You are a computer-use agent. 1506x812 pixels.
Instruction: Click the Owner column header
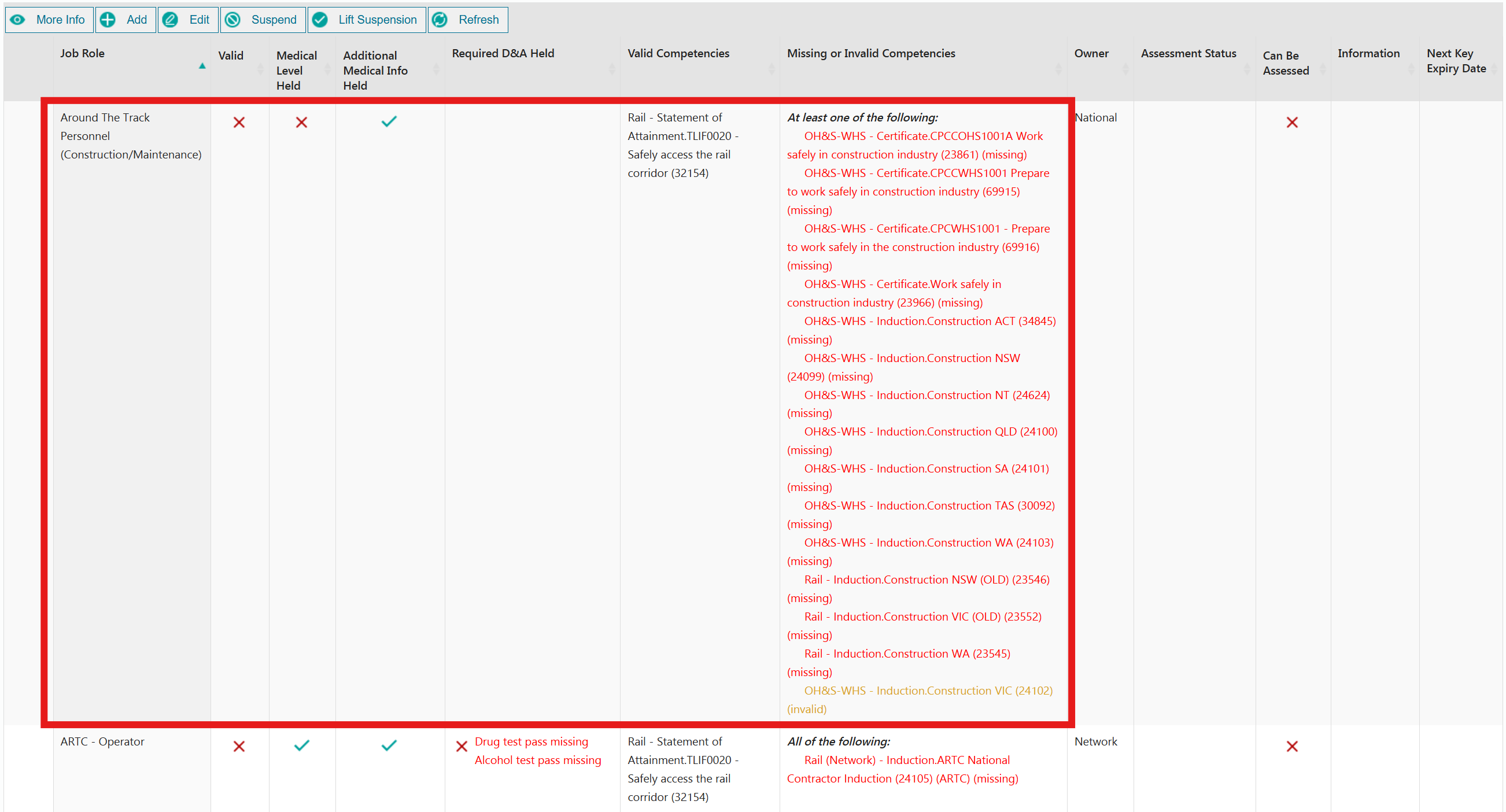(1091, 53)
